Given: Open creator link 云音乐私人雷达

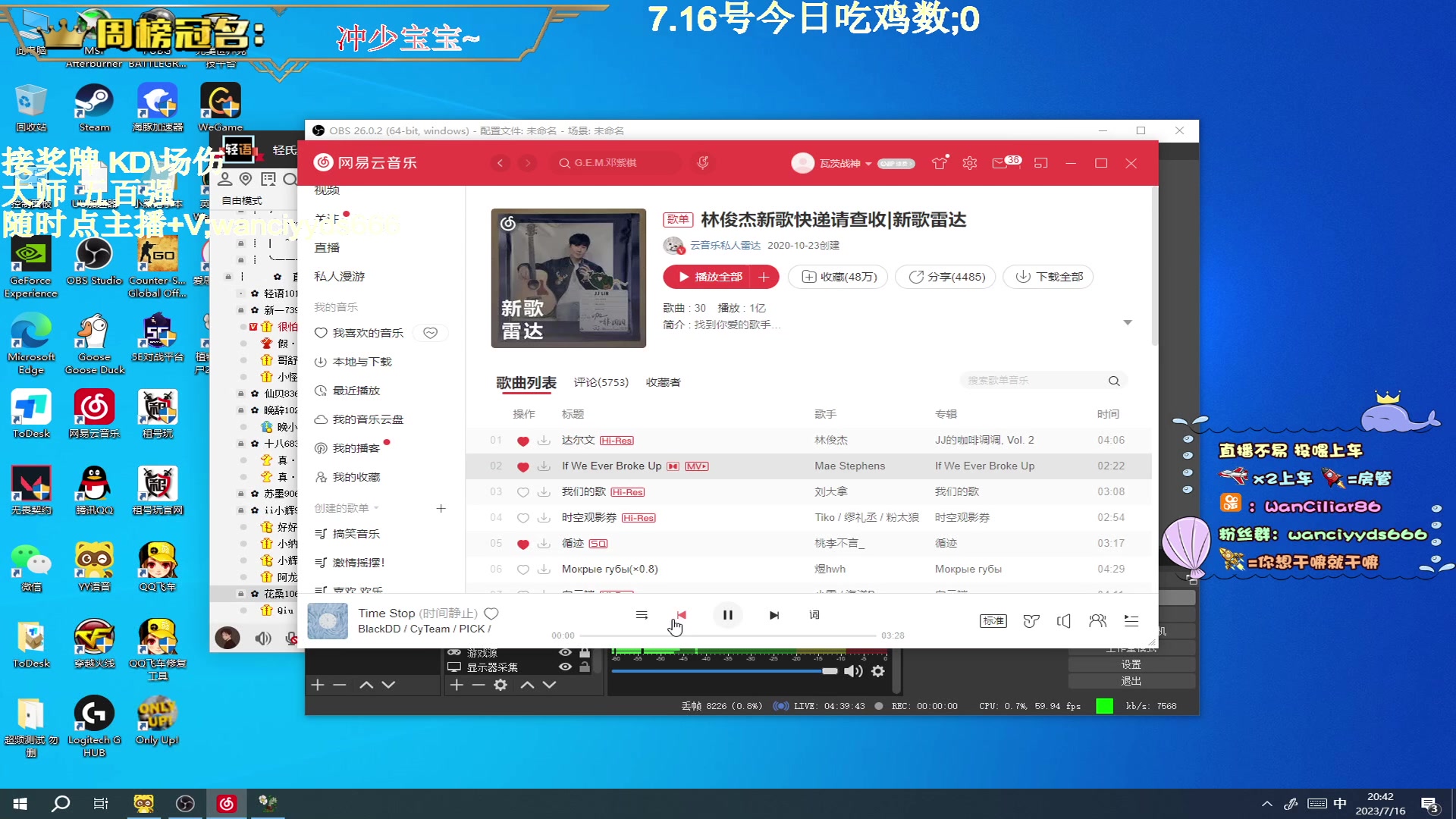Looking at the screenshot, I should coord(725,246).
